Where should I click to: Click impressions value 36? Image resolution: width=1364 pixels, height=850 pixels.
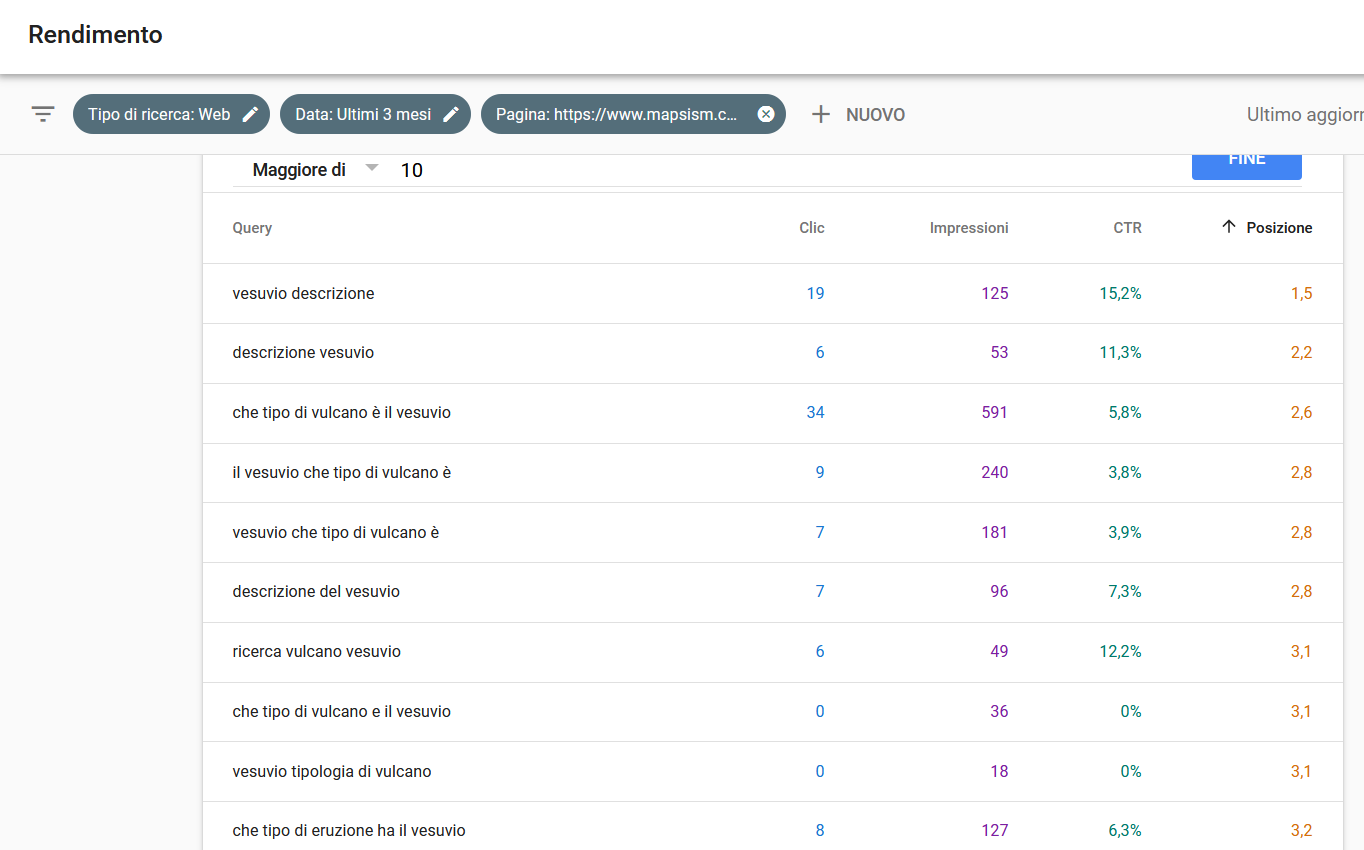tap(999, 711)
